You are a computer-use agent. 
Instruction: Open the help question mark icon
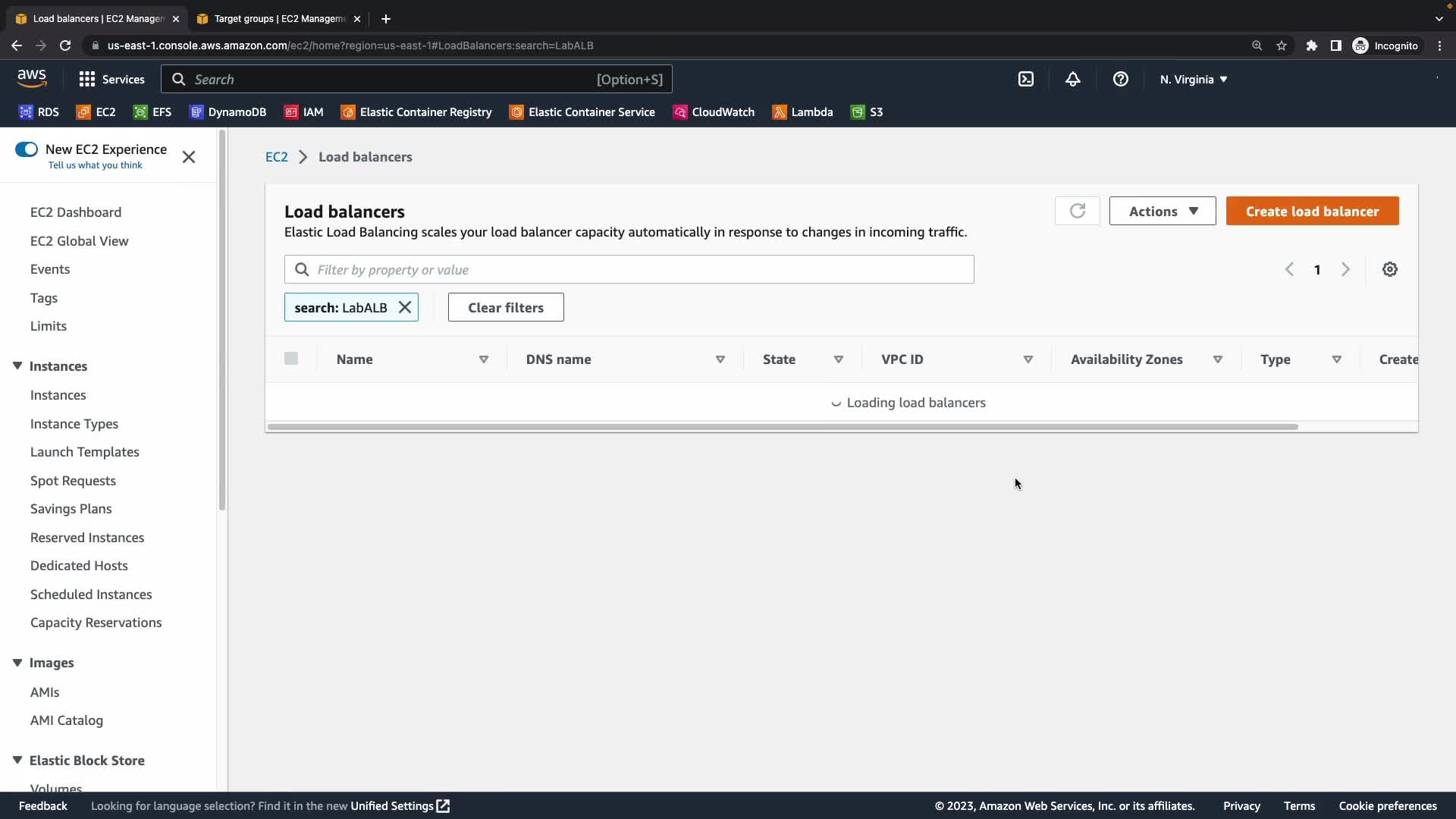point(1120,79)
